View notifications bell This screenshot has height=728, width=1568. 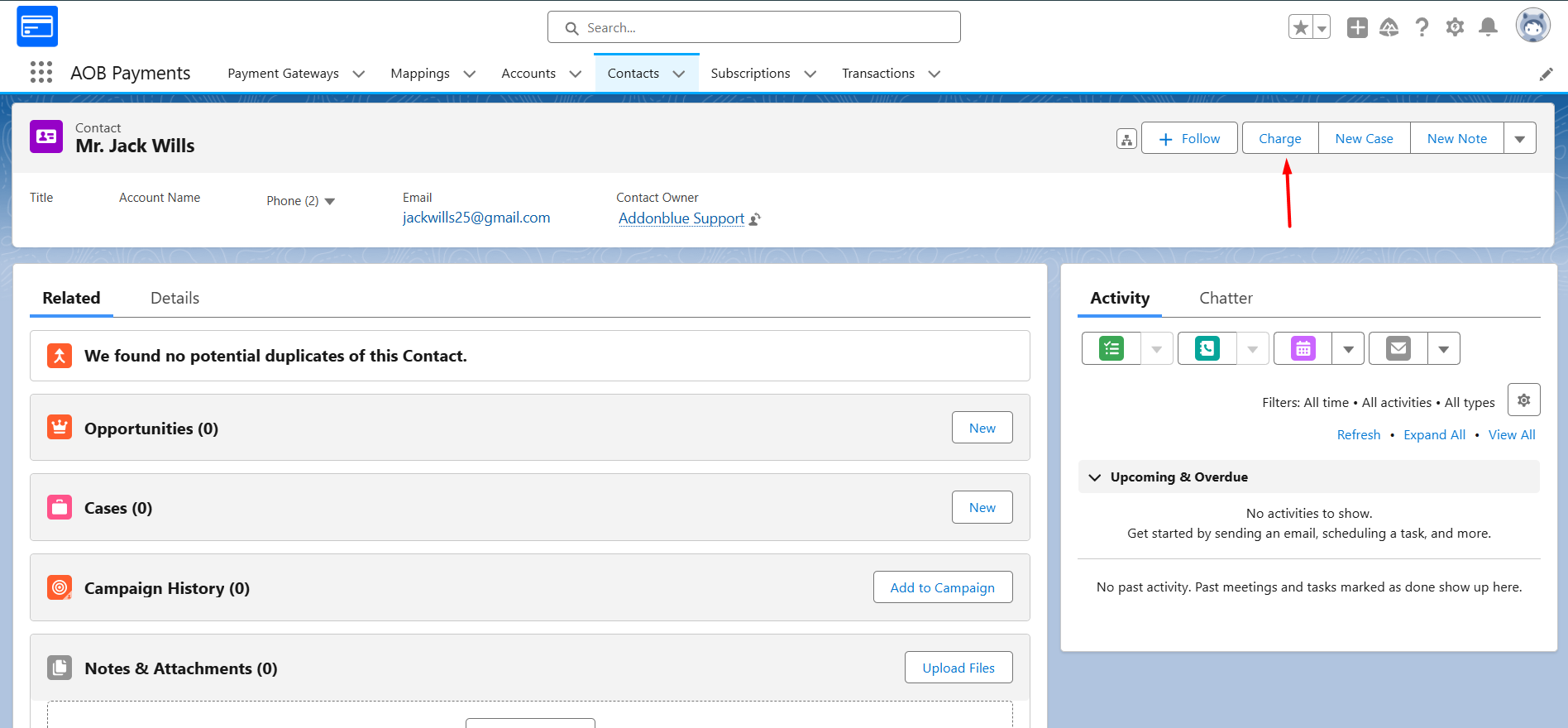[x=1488, y=27]
